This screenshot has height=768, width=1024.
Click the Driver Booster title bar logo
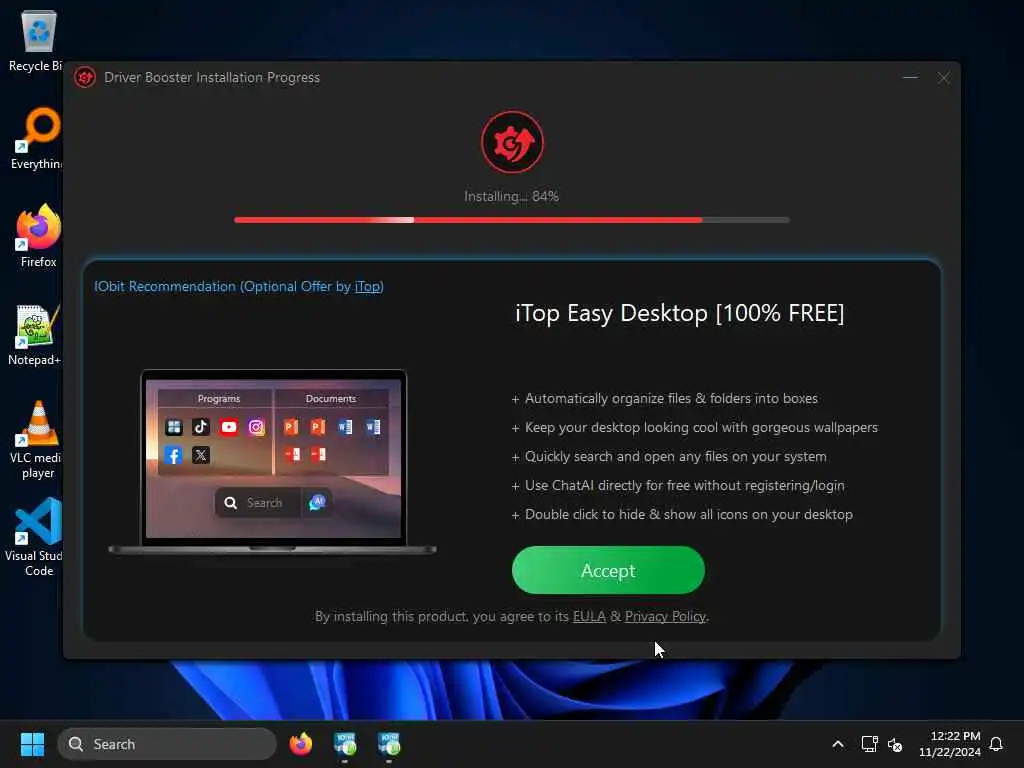[x=85, y=77]
